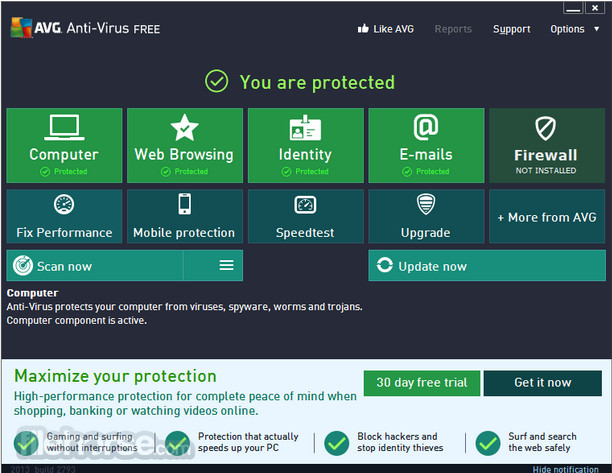Screen dimensions: 612x473
Task: Click the 'Computer component is active.' text
Action: [x=76, y=320]
